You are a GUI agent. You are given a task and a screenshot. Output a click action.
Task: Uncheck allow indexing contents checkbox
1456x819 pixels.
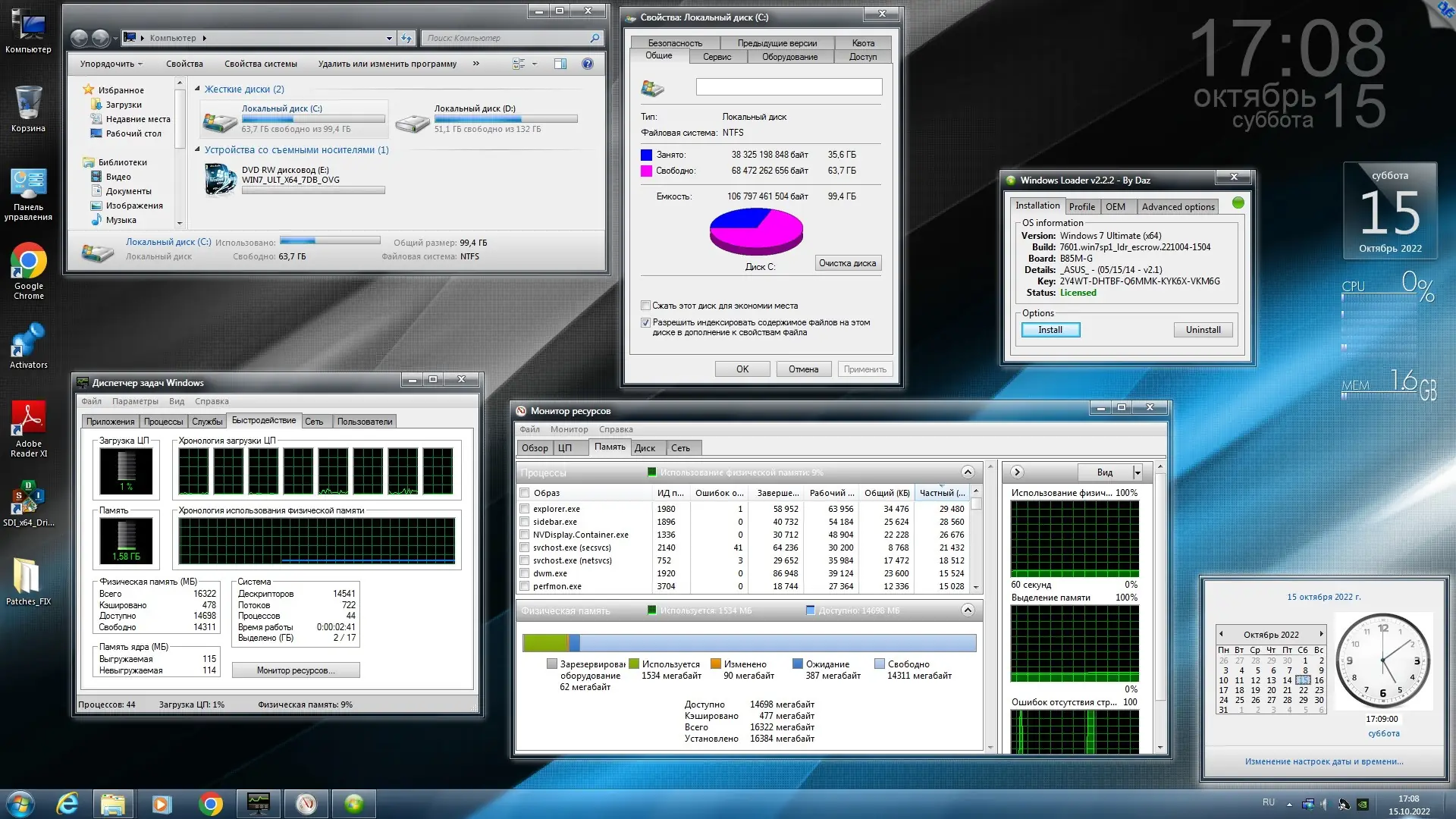(x=645, y=322)
